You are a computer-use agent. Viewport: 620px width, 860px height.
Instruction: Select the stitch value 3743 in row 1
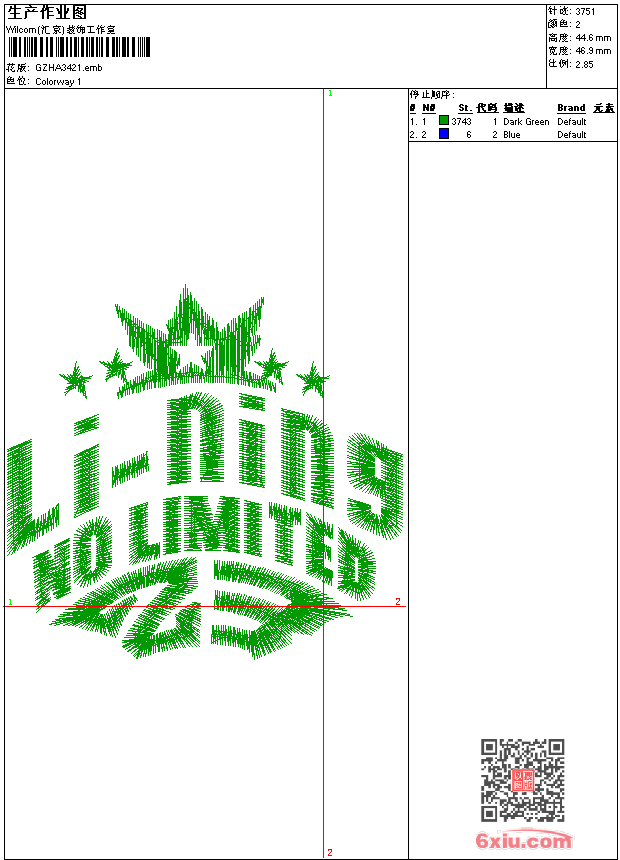[461, 121]
